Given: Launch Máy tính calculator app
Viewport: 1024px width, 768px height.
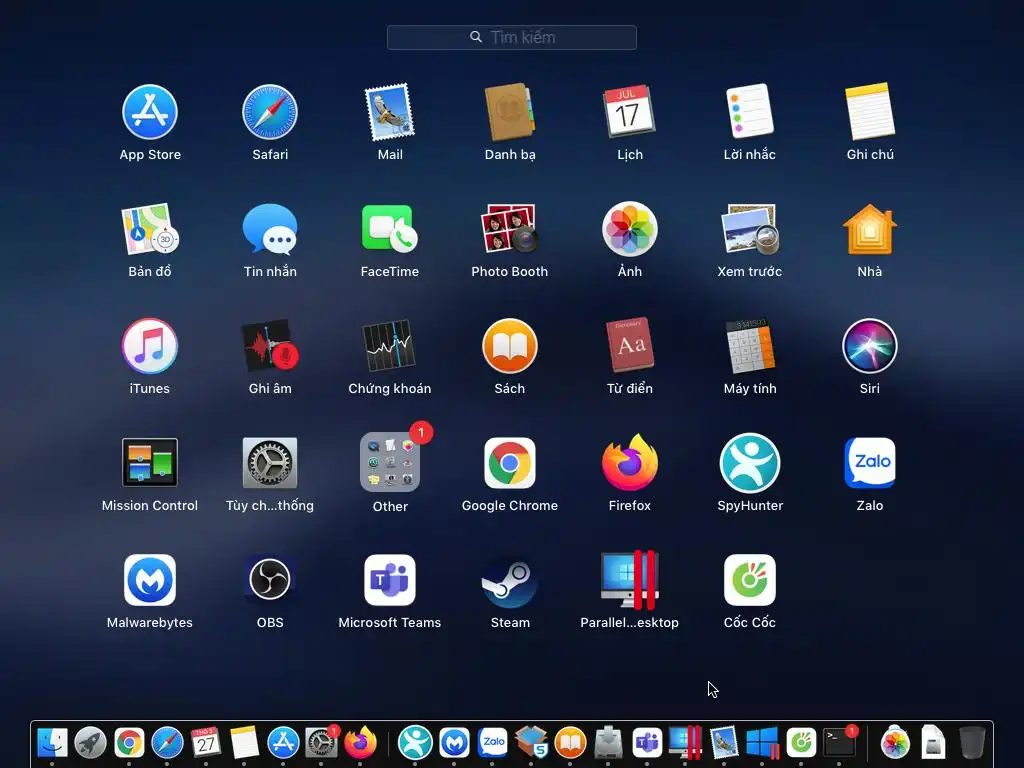Looking at the screenshot, I should click(750, 345).
